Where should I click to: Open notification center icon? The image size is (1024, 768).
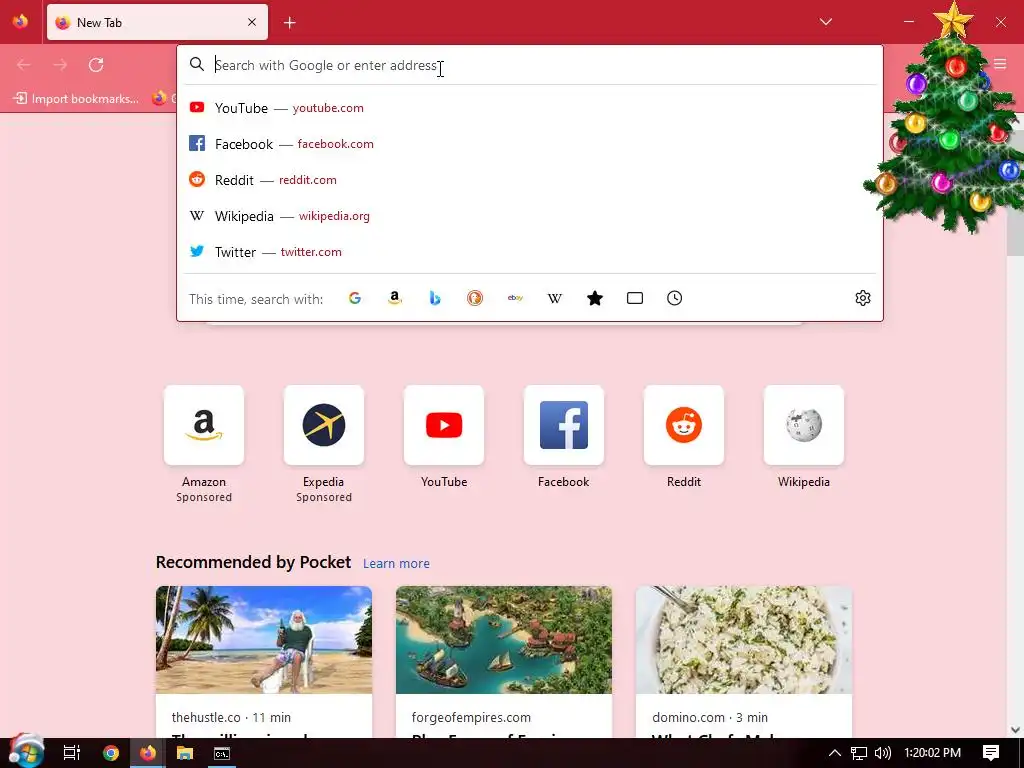tap(991, 753)
